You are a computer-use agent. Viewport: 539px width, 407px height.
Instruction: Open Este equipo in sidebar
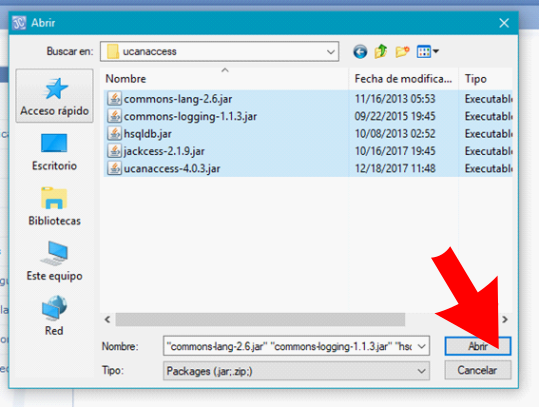[x=54, y=262]
